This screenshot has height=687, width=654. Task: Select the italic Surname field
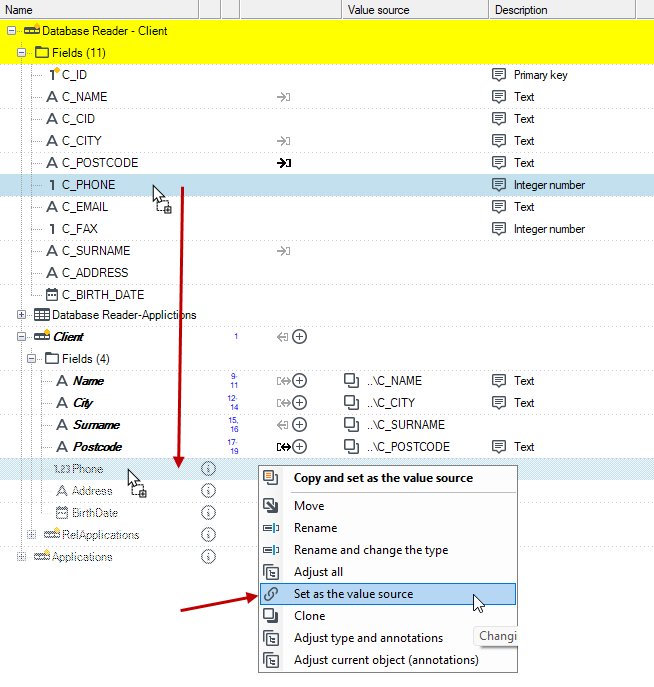click(96, 425)
